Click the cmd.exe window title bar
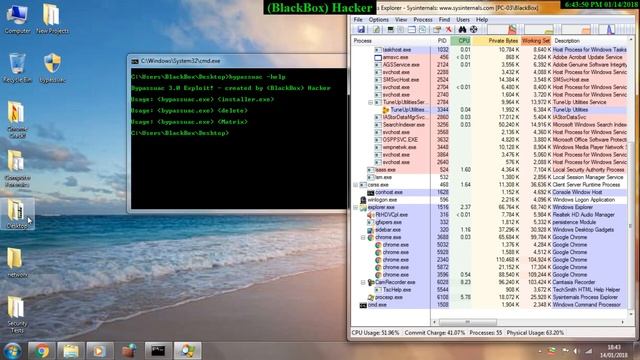This screenshot has height=360, width=640. [x=238, y=61]
